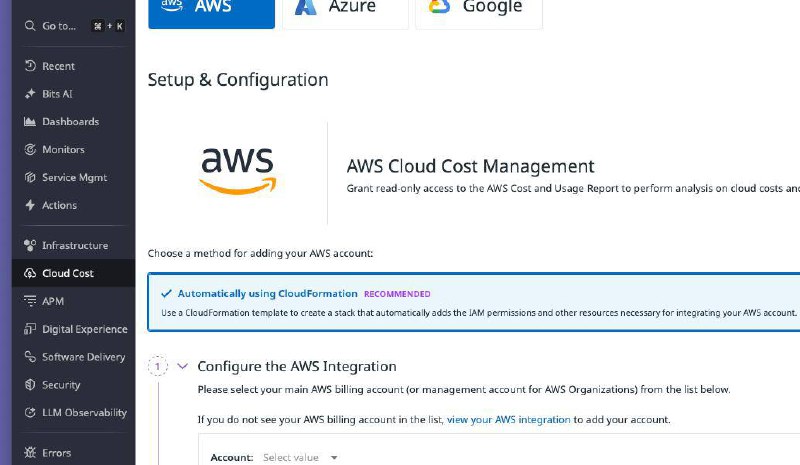Open Bits AI sparkle icon

tap(30, 94)
